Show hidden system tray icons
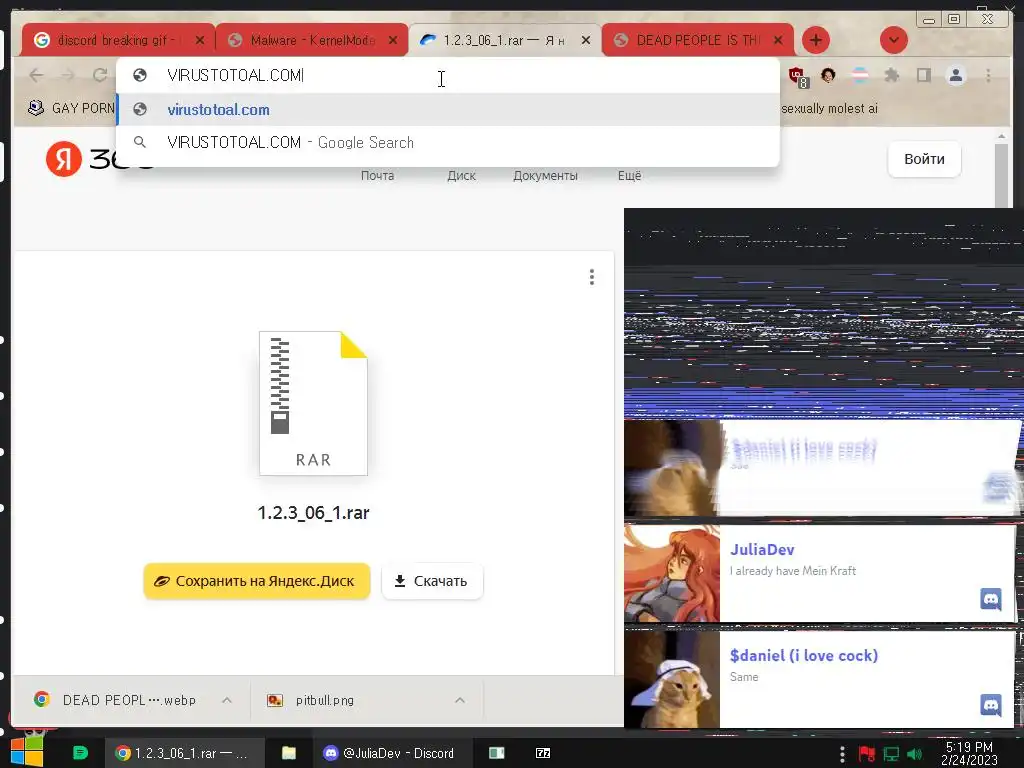This screenshot has height=768, width=1024. 842,754
